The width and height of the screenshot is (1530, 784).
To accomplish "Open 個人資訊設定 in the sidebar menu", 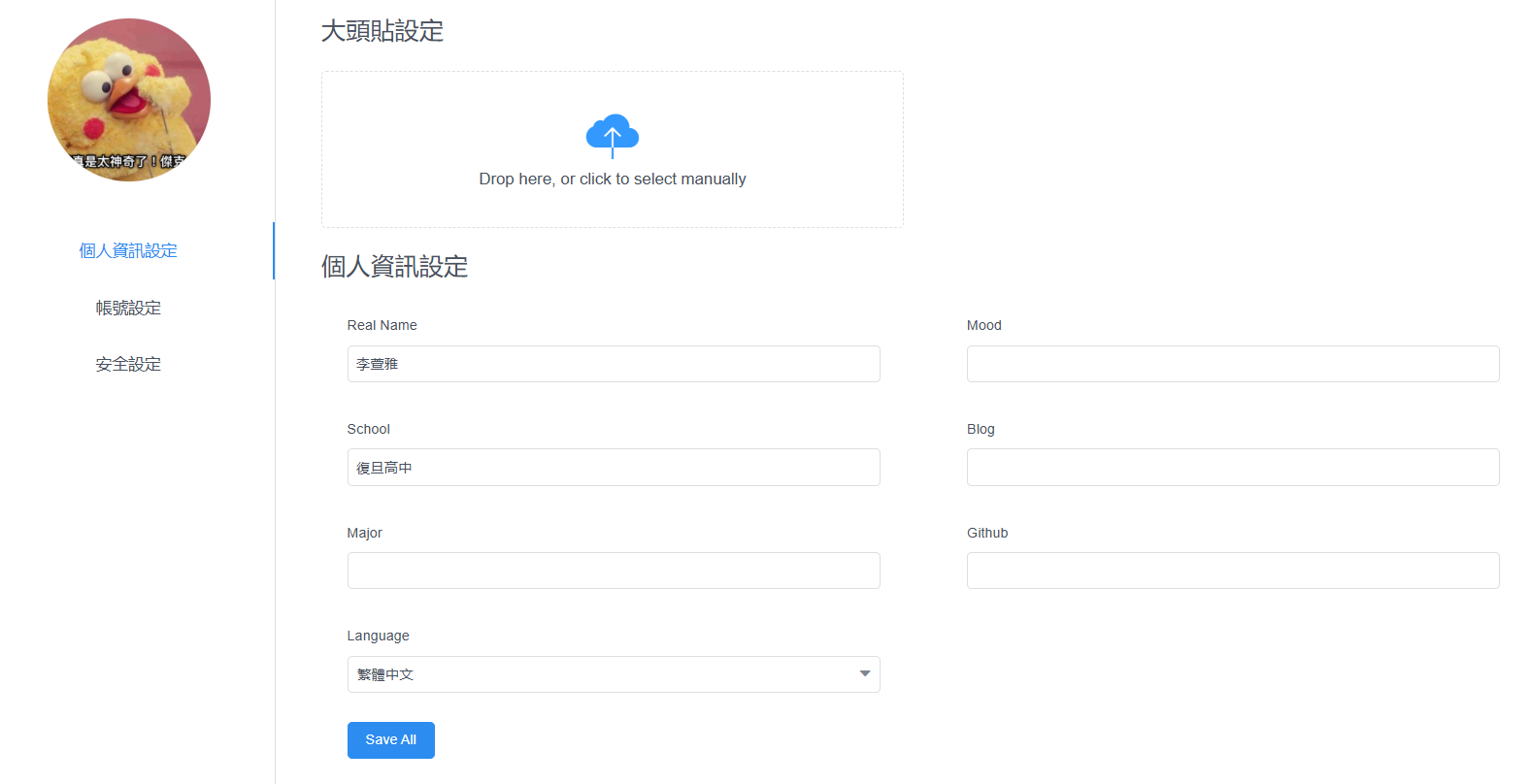I will pos(128,250).
